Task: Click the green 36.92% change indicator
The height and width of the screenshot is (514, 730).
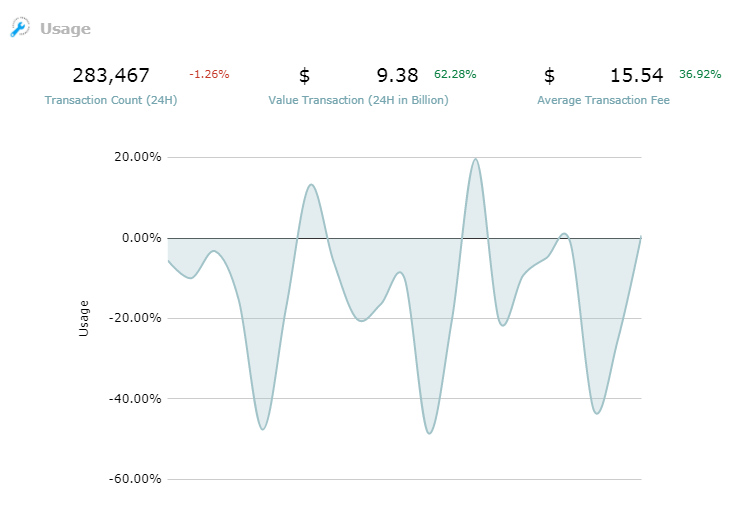Action: (x=700, y=74)
